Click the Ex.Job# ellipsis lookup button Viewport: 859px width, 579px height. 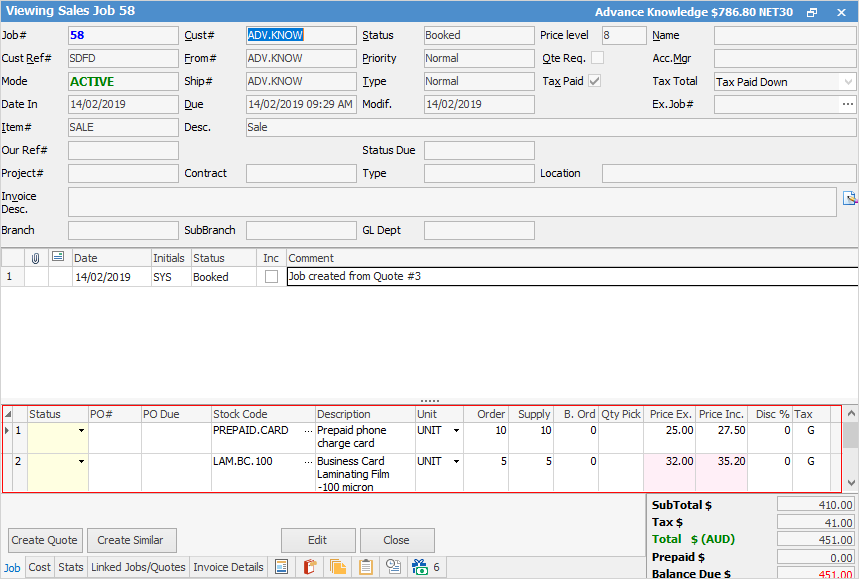[x=847, y=104]
